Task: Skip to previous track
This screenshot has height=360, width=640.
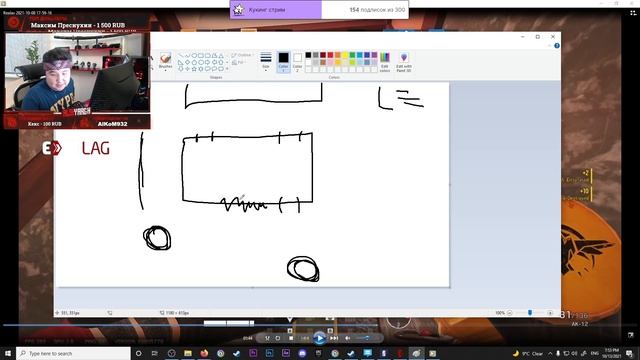Action: 305,338
